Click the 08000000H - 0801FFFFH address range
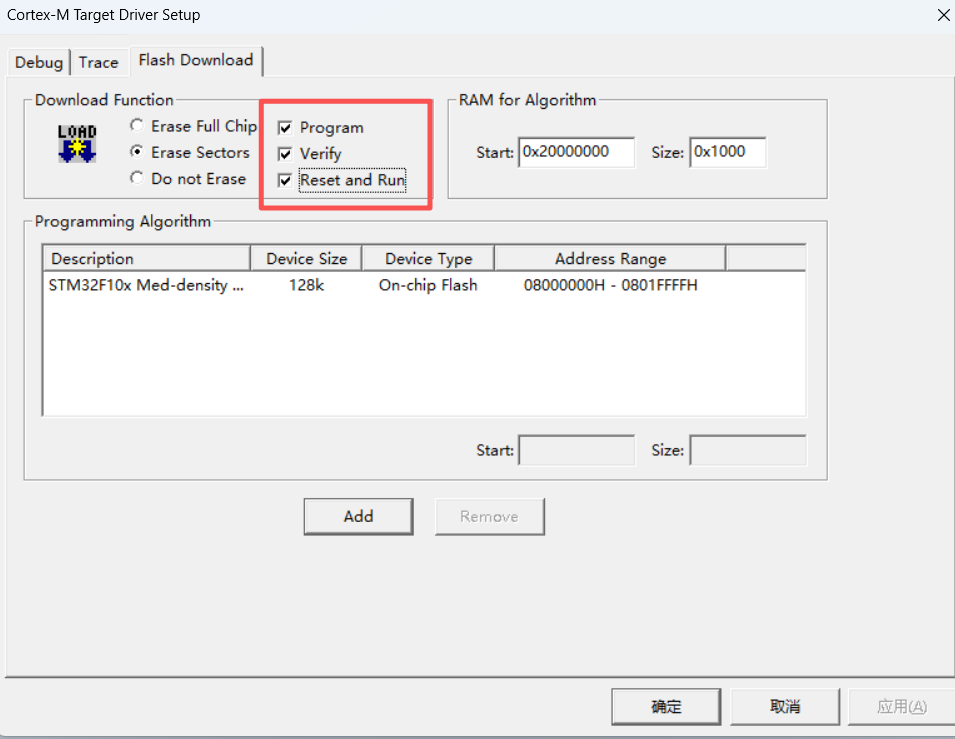 pos(610,285)
